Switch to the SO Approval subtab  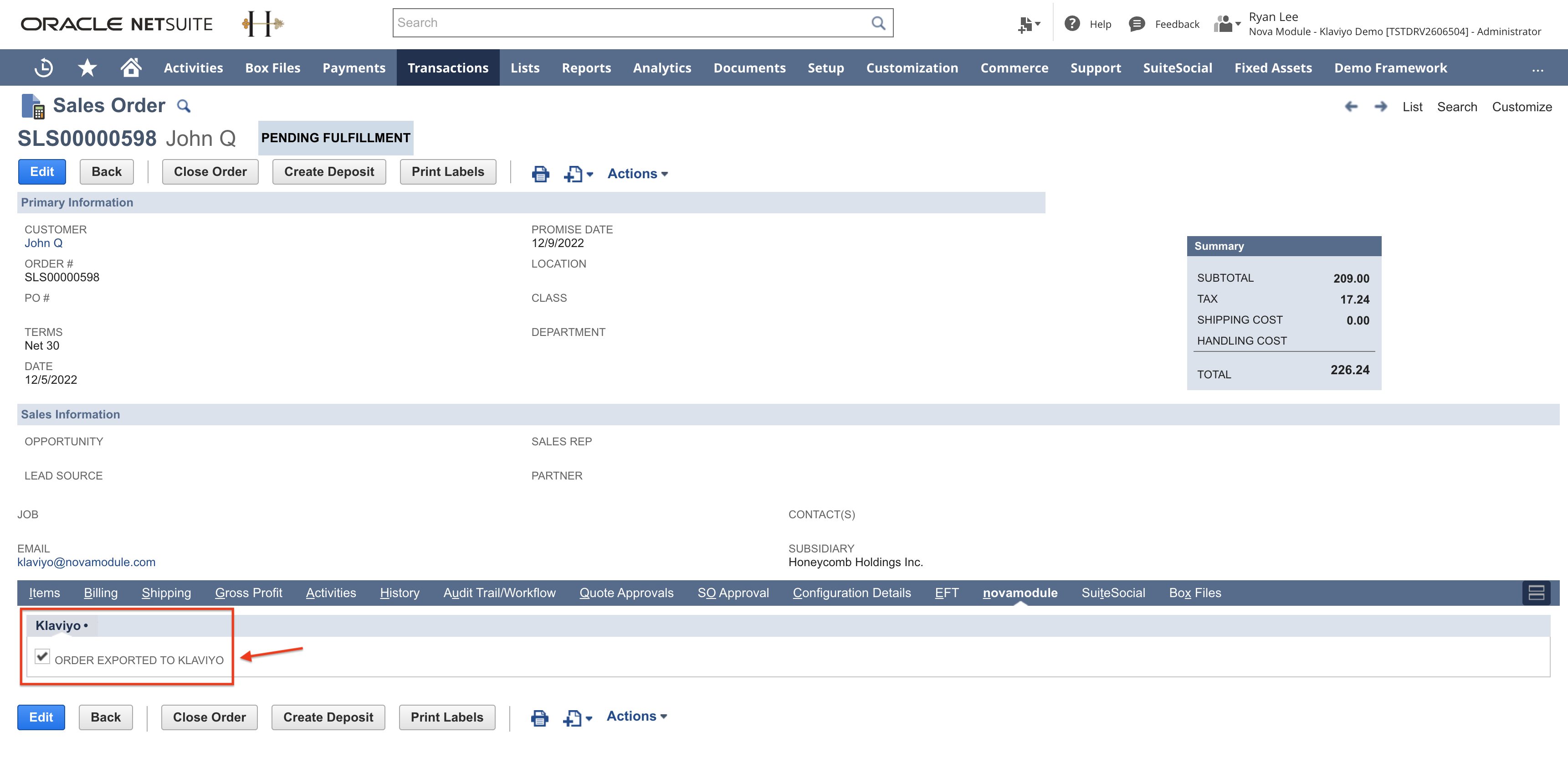pos(733,593)
